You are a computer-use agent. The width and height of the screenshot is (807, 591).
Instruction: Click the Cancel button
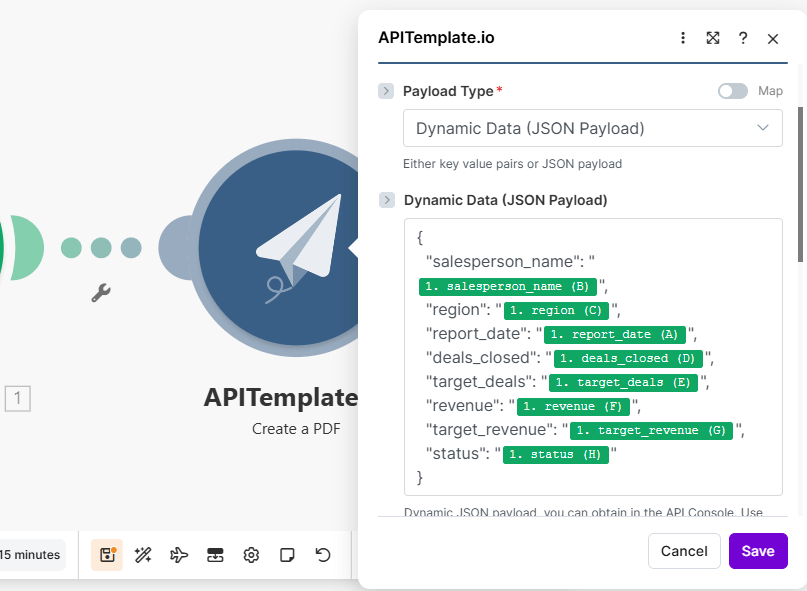click(684, 551)
